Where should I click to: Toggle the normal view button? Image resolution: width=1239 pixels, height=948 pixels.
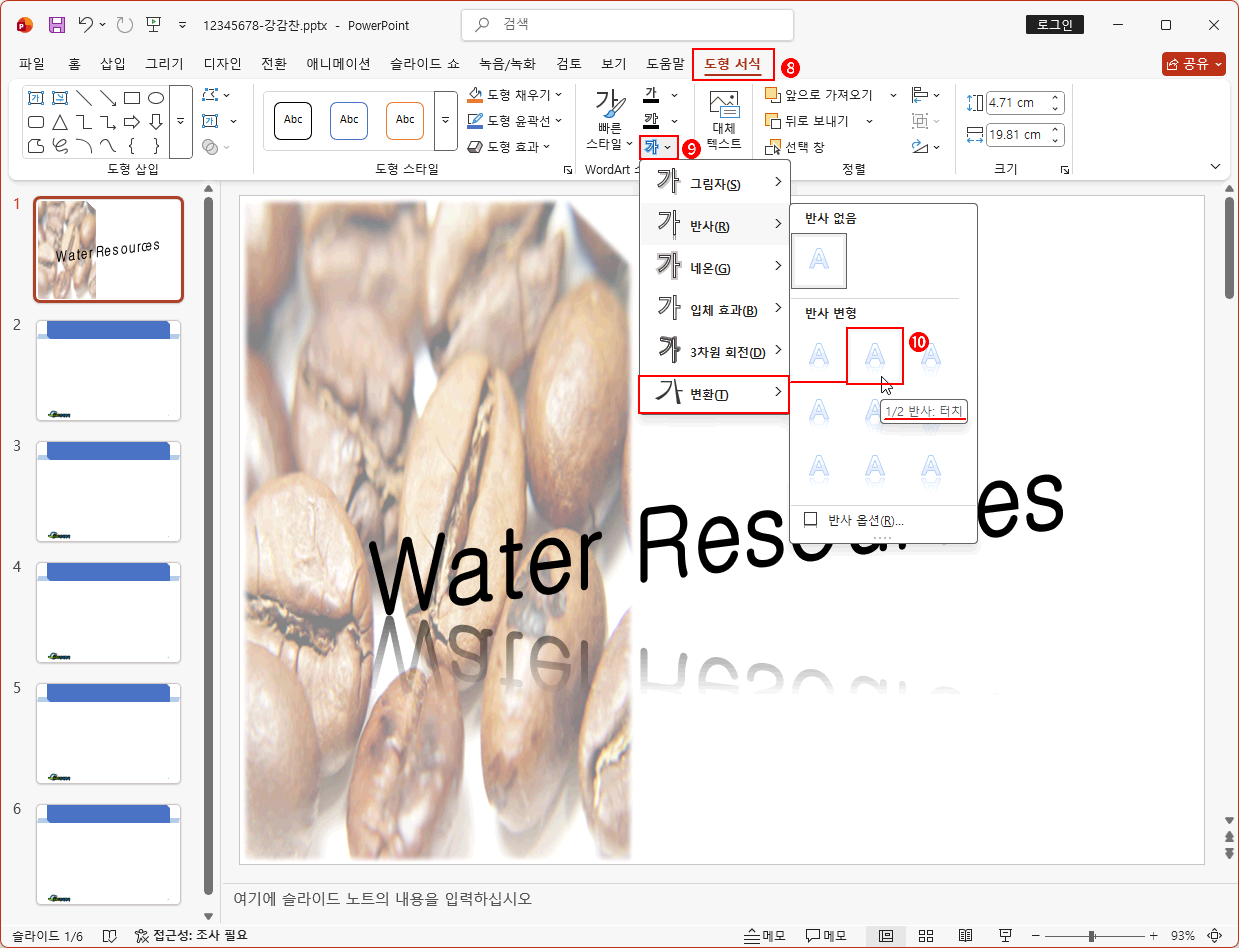point(885,935)
